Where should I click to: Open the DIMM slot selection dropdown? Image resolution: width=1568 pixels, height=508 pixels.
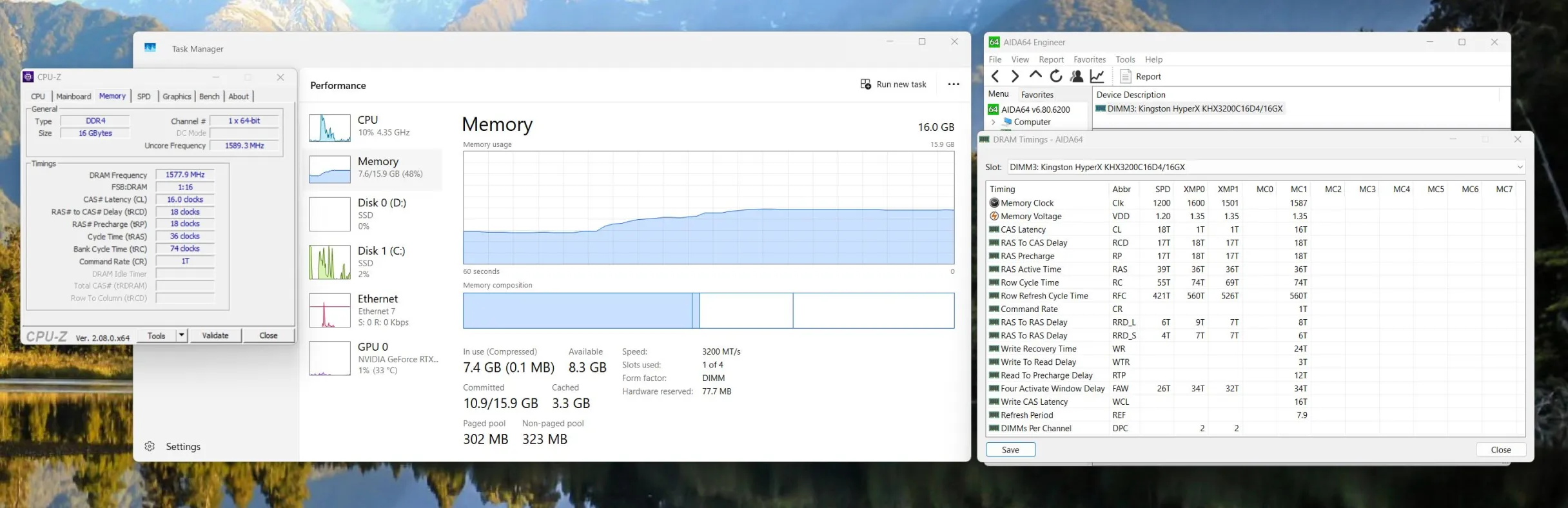1520,167
